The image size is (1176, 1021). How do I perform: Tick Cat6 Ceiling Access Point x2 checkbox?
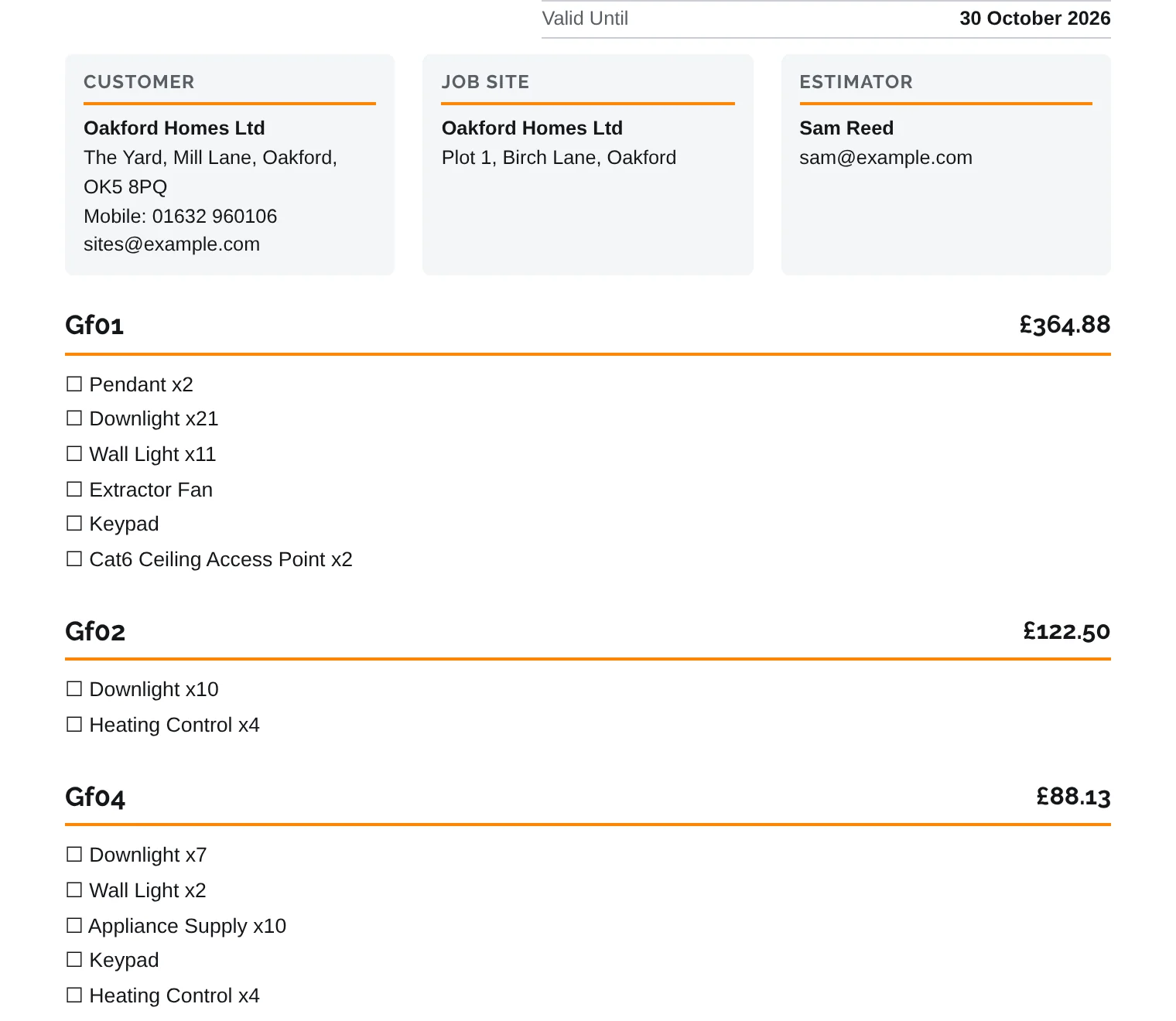coord(74,559)
